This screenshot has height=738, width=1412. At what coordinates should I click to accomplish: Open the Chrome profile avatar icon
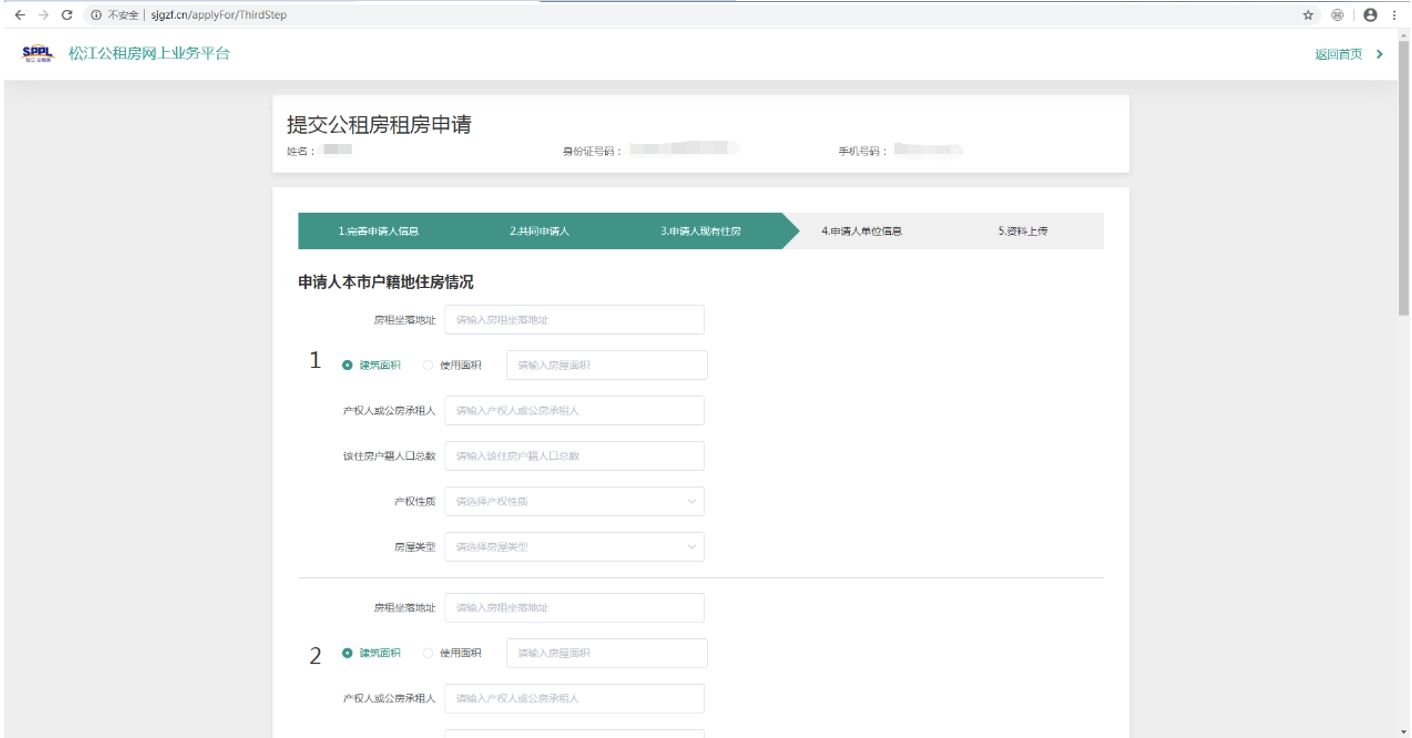click(x=1370, y=15)
